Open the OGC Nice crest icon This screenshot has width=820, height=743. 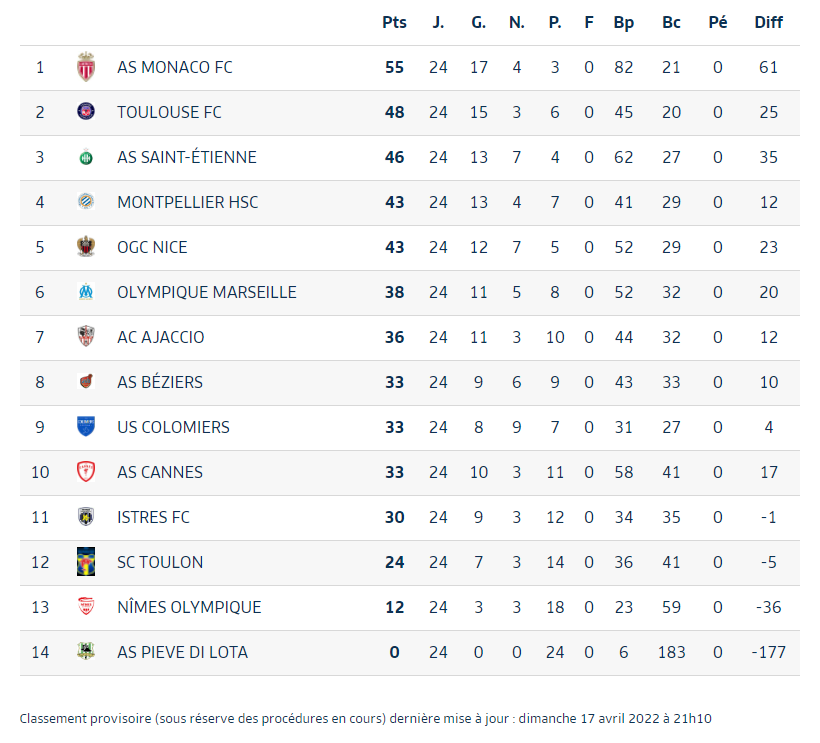point(86,246)
